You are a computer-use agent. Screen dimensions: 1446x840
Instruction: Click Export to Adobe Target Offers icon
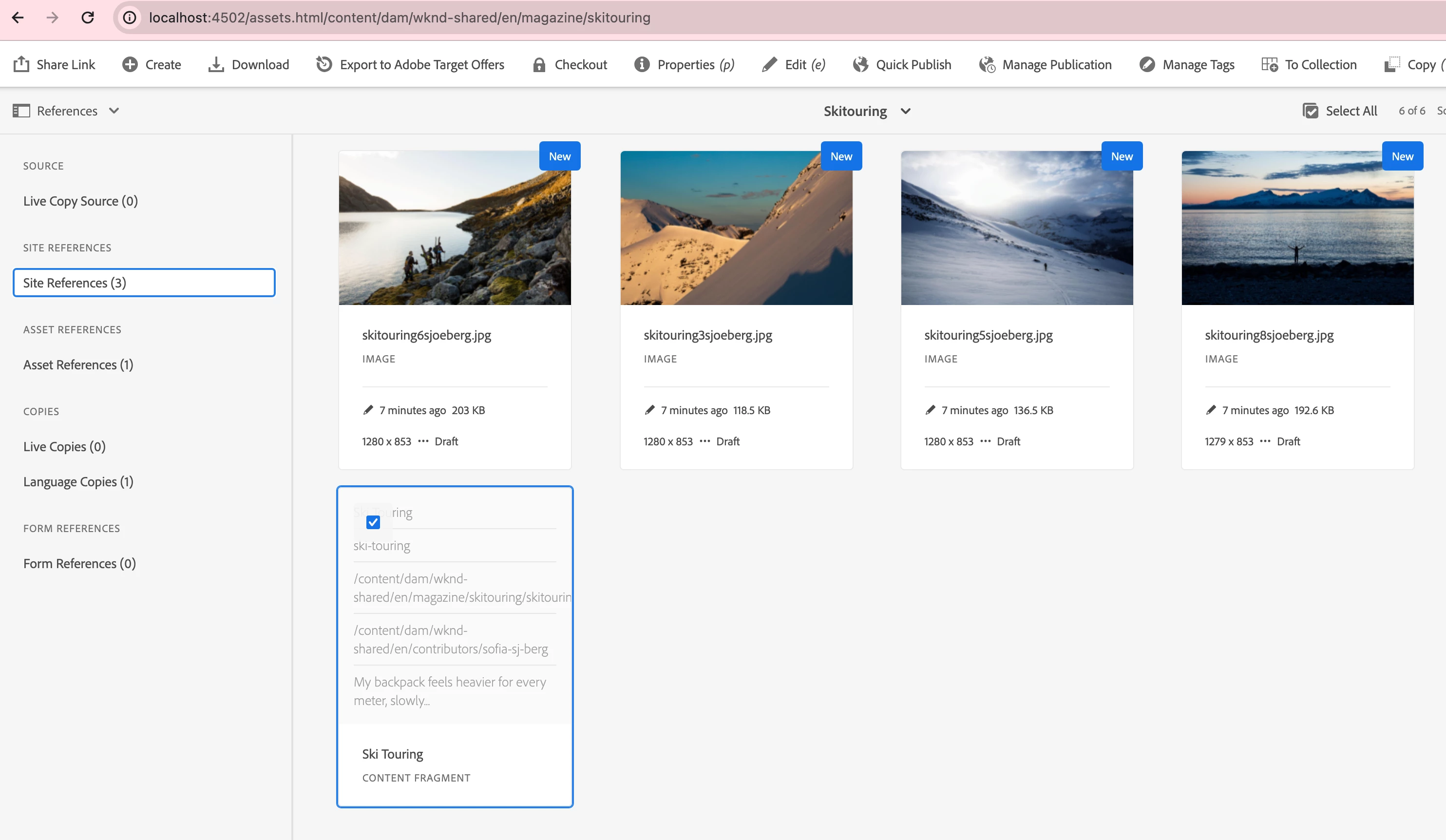click(x=324, y=64)
